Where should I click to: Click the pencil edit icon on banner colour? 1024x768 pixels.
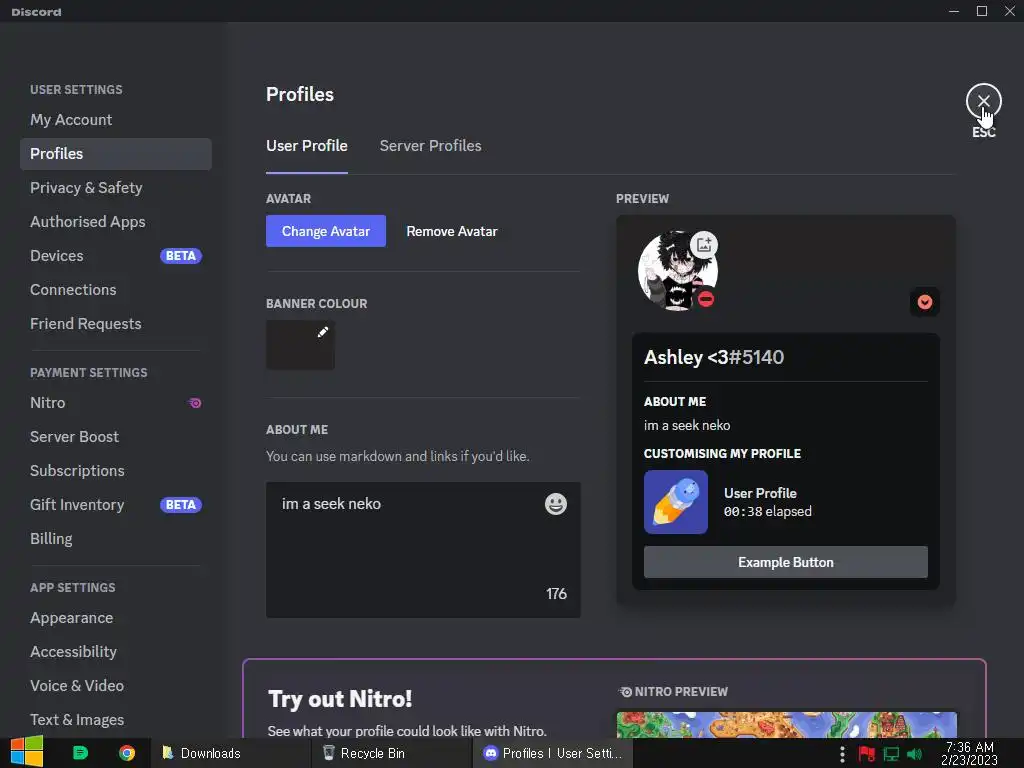coord(323,332)
